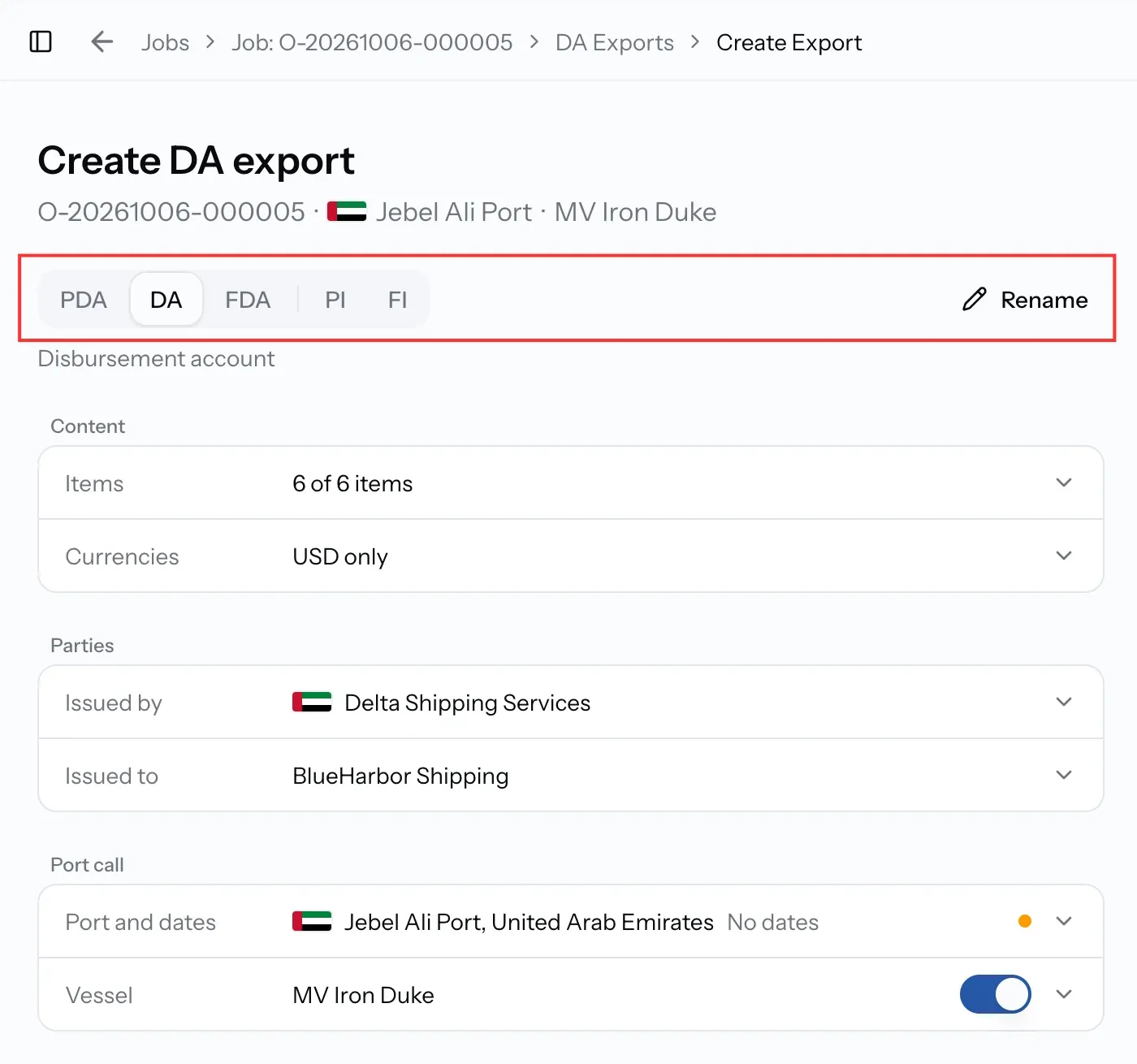Click 'Delta Shipping Services' text

[468, 703]
